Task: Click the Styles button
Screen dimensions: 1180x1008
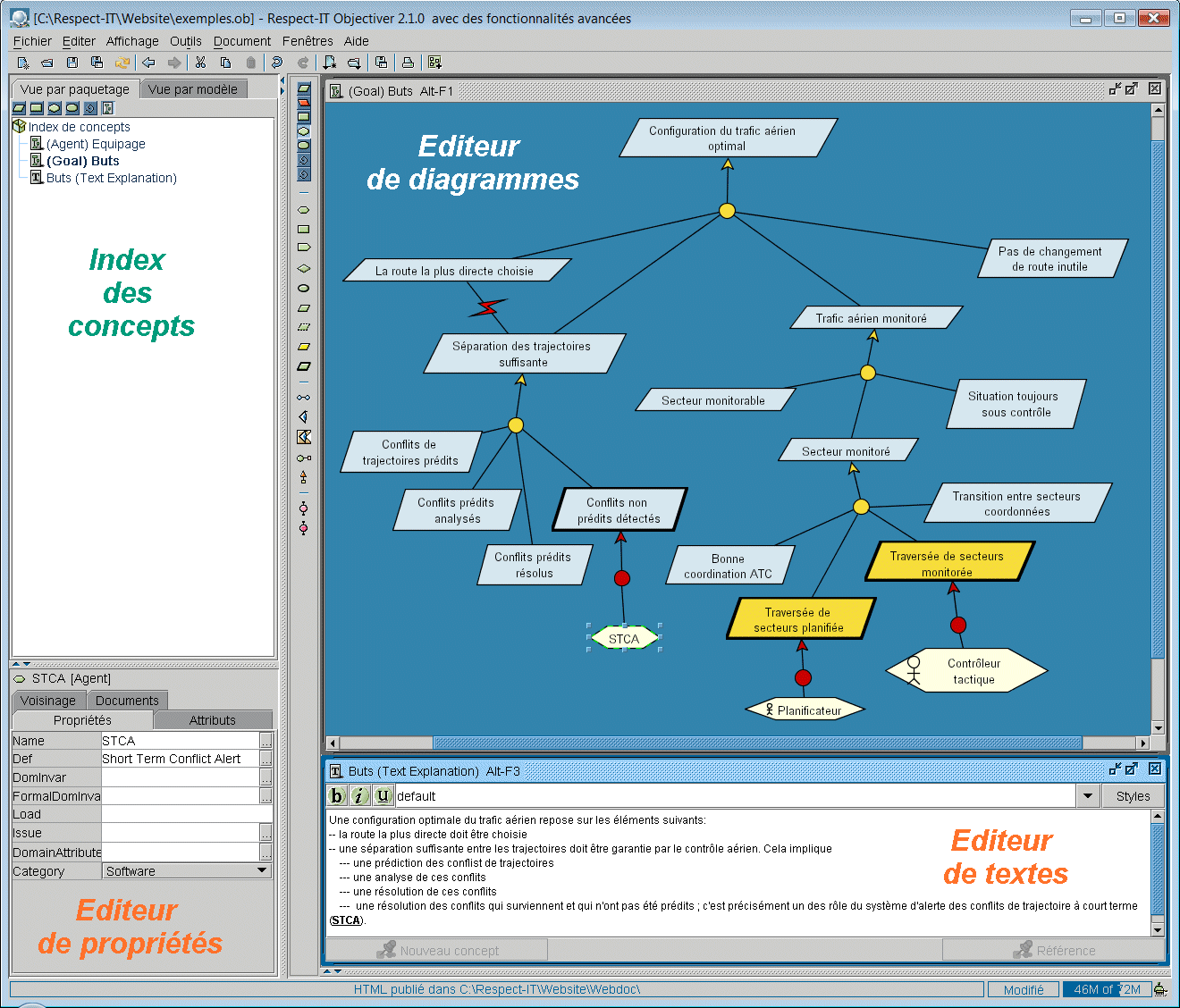Action: (1133, 796)
